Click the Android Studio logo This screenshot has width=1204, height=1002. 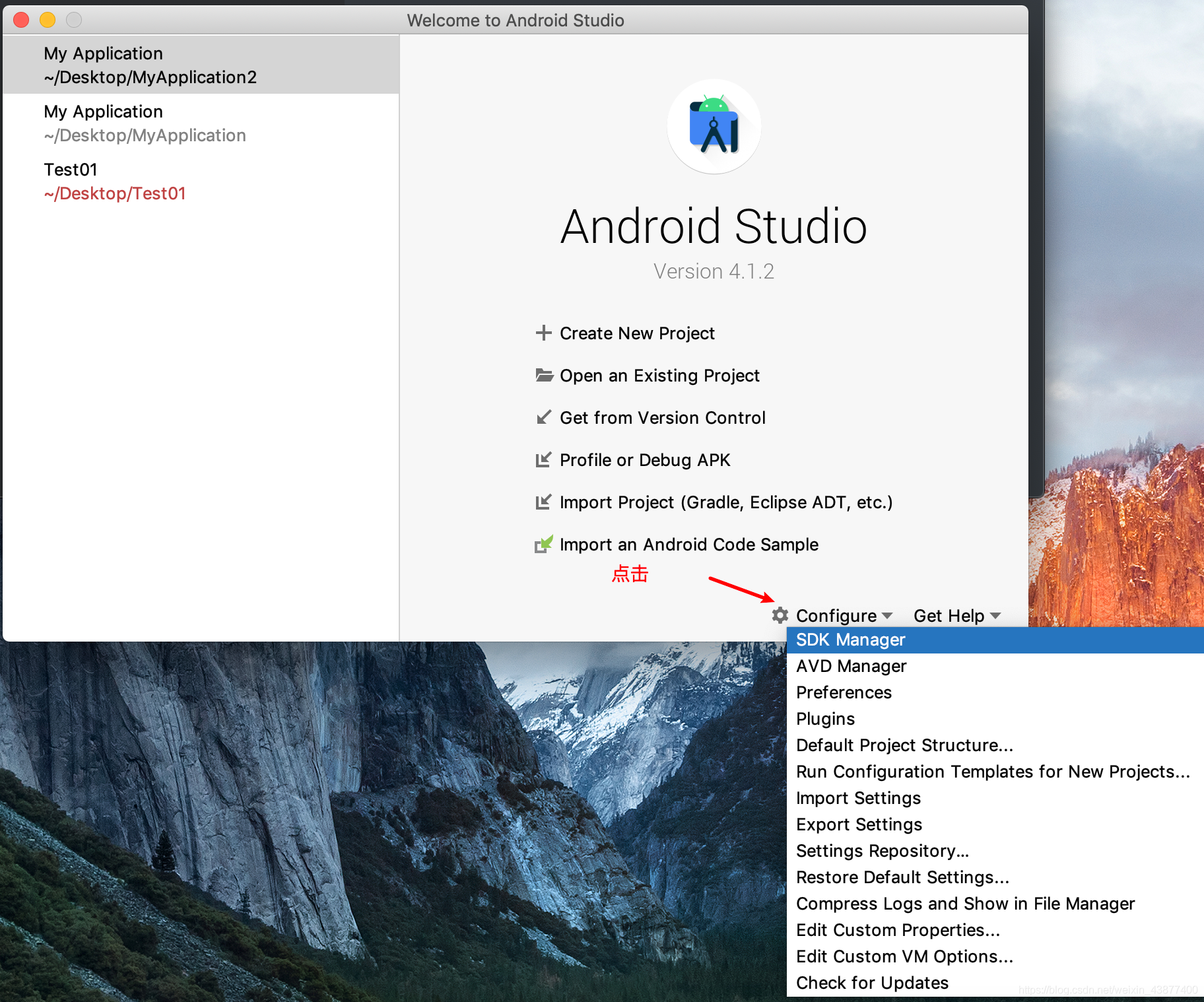click(x=714, y=126)
